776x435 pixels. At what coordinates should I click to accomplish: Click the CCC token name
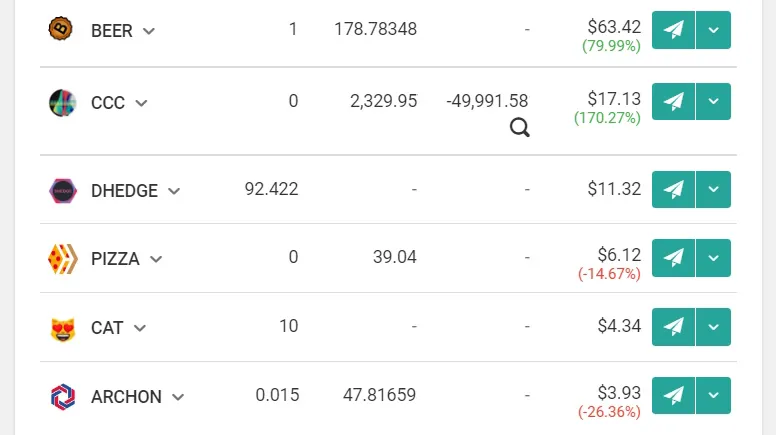point(107,102)
